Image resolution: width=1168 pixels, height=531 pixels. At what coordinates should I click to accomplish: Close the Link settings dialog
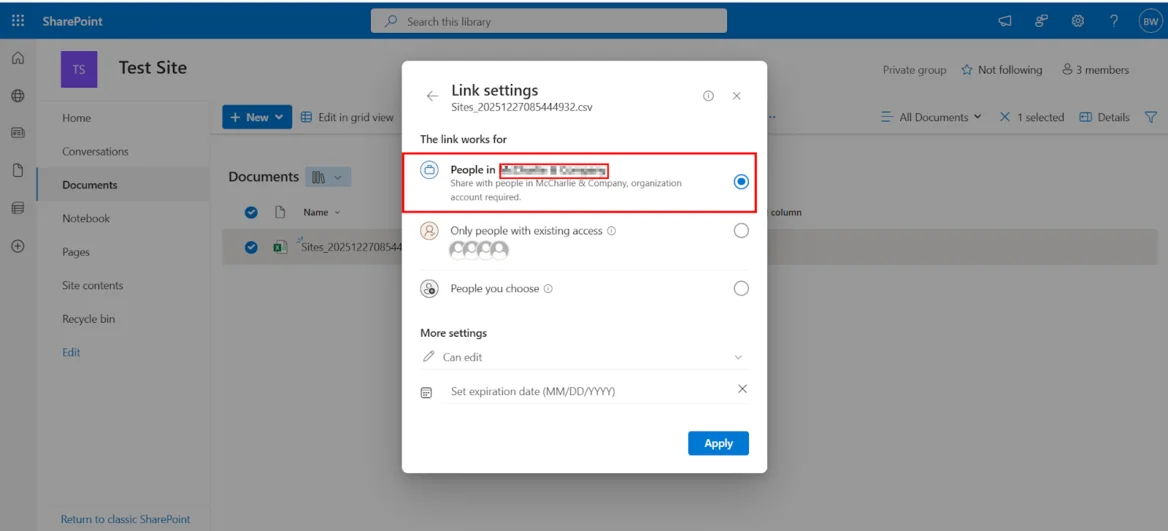pos(737,96)
